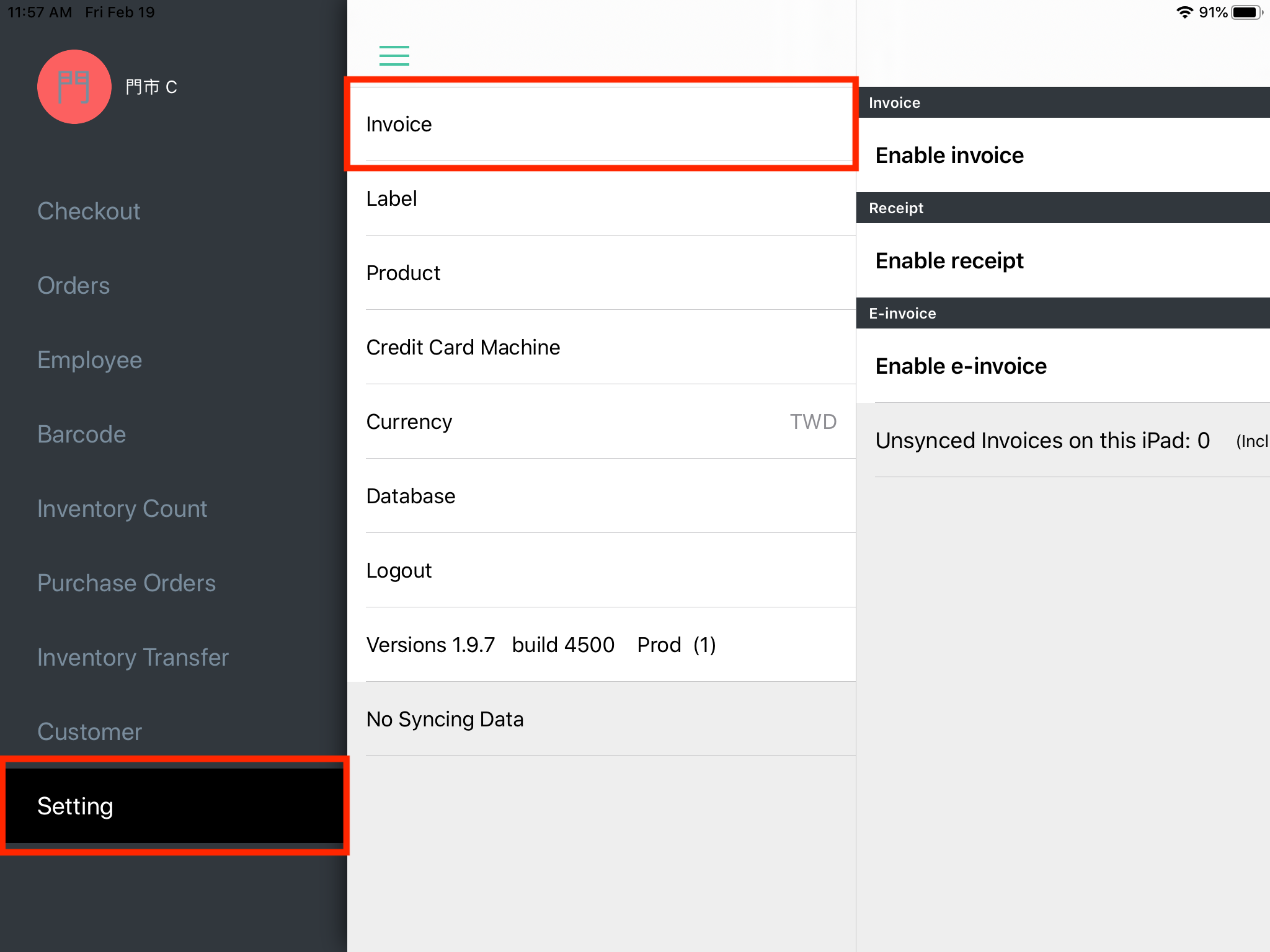Tap the No Syncing Data row
The width and height of the screenshot is (1270, 952).
pos(602,719)
